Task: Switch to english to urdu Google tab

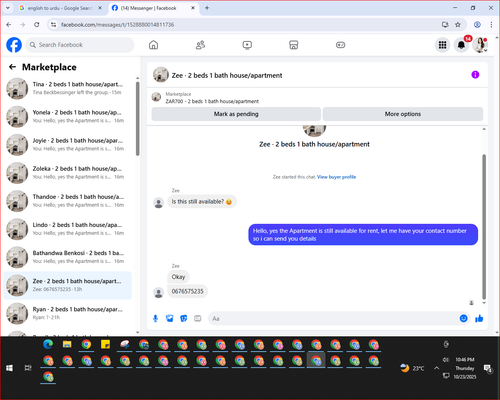Action: click(60, 8)
